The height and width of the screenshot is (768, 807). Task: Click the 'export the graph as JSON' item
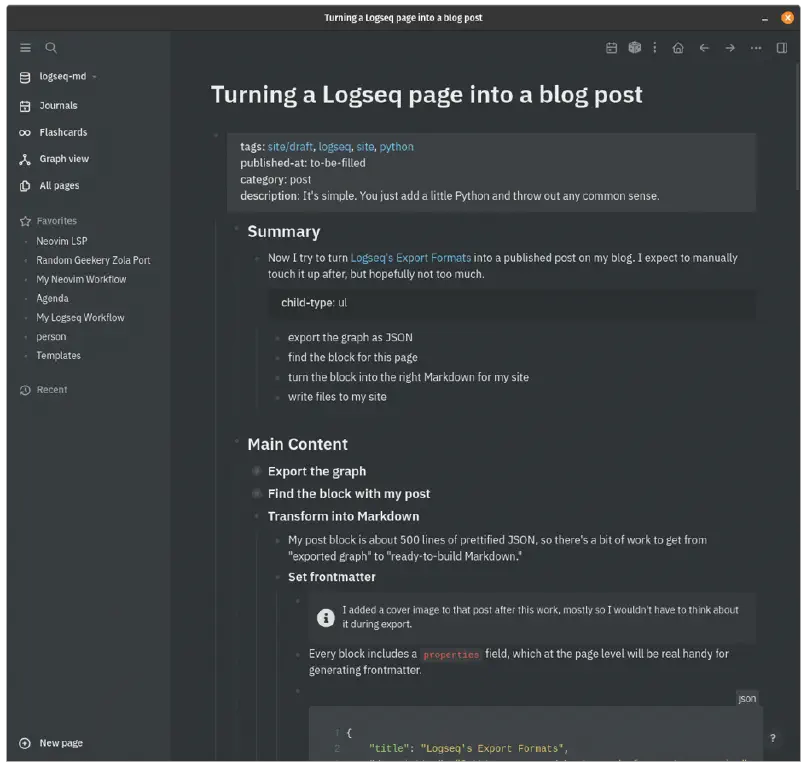point(350,338)
